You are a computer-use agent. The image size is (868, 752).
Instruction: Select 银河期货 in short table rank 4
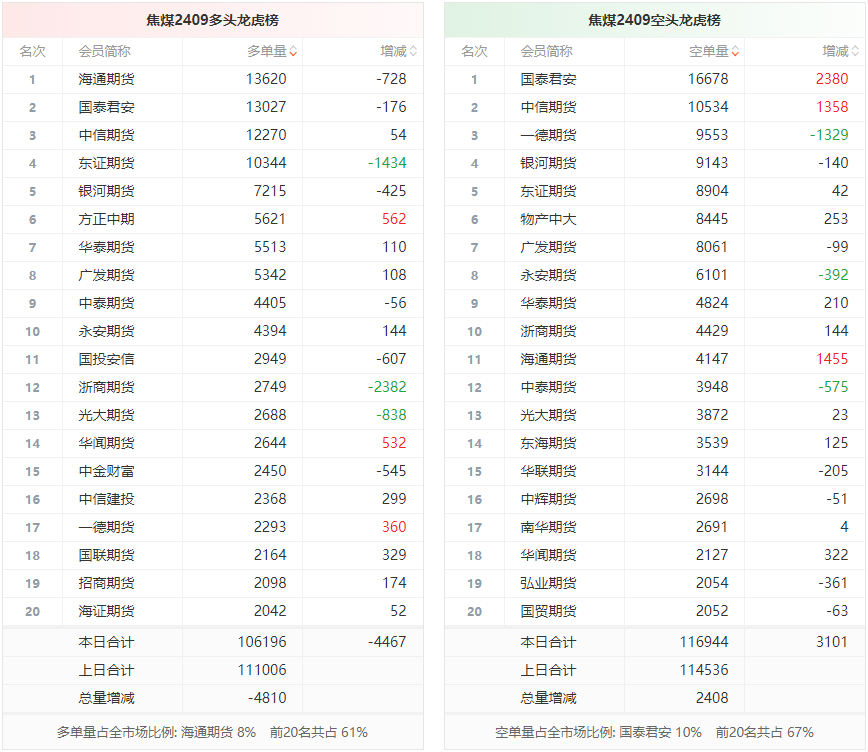[x=548, y=163]
